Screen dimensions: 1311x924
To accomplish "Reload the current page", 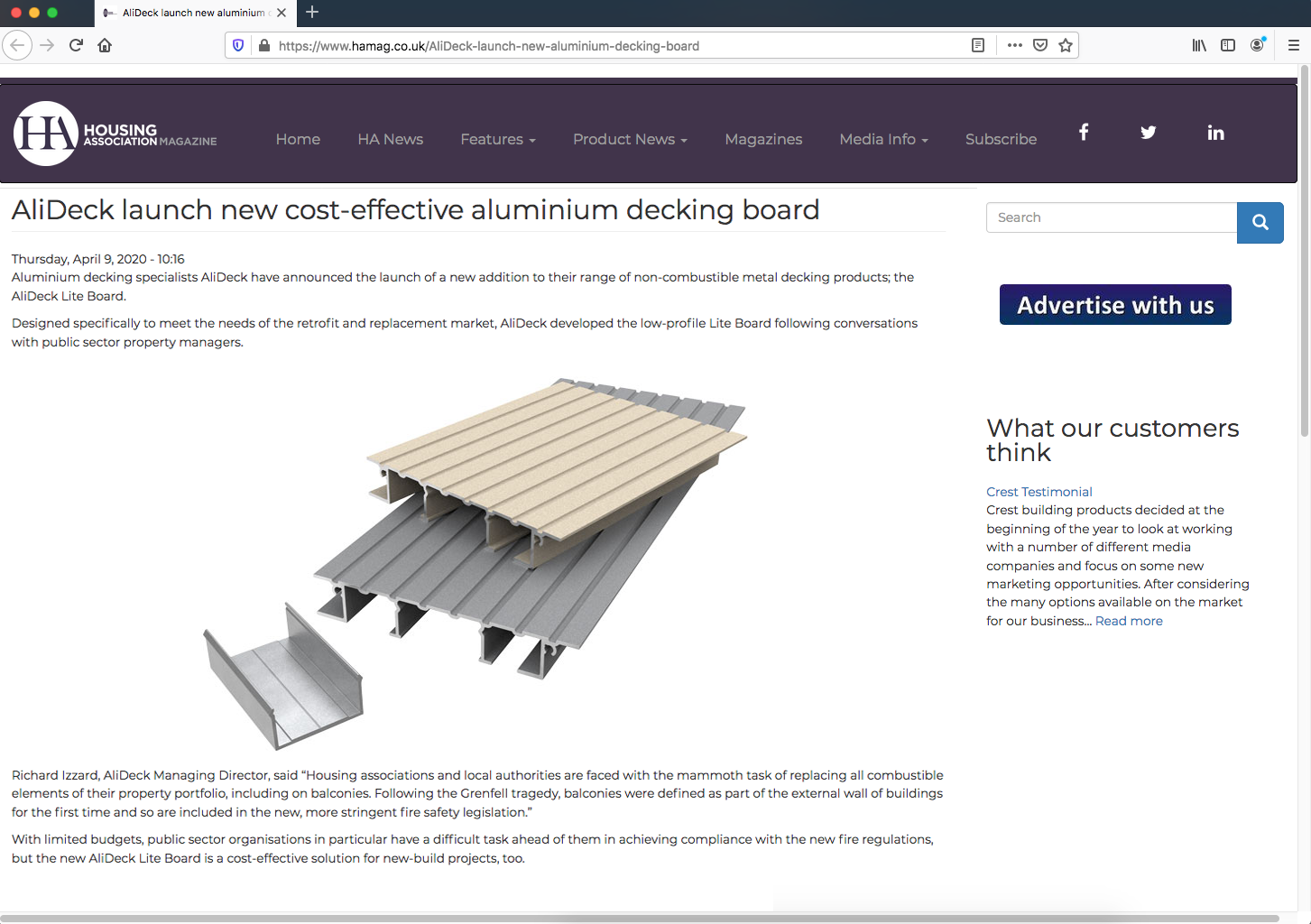I will pos(76,45).
